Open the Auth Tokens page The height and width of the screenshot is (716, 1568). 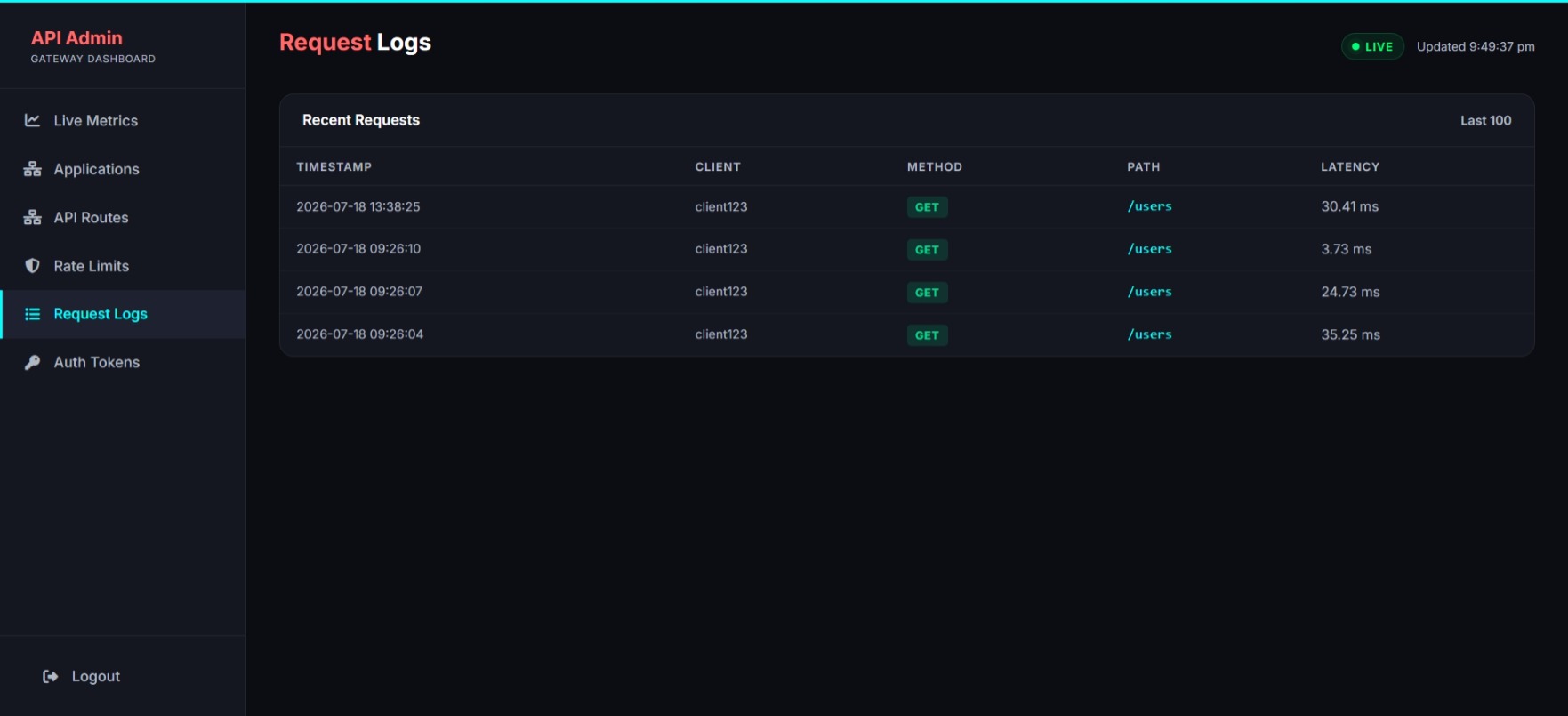tap(123, 362)
